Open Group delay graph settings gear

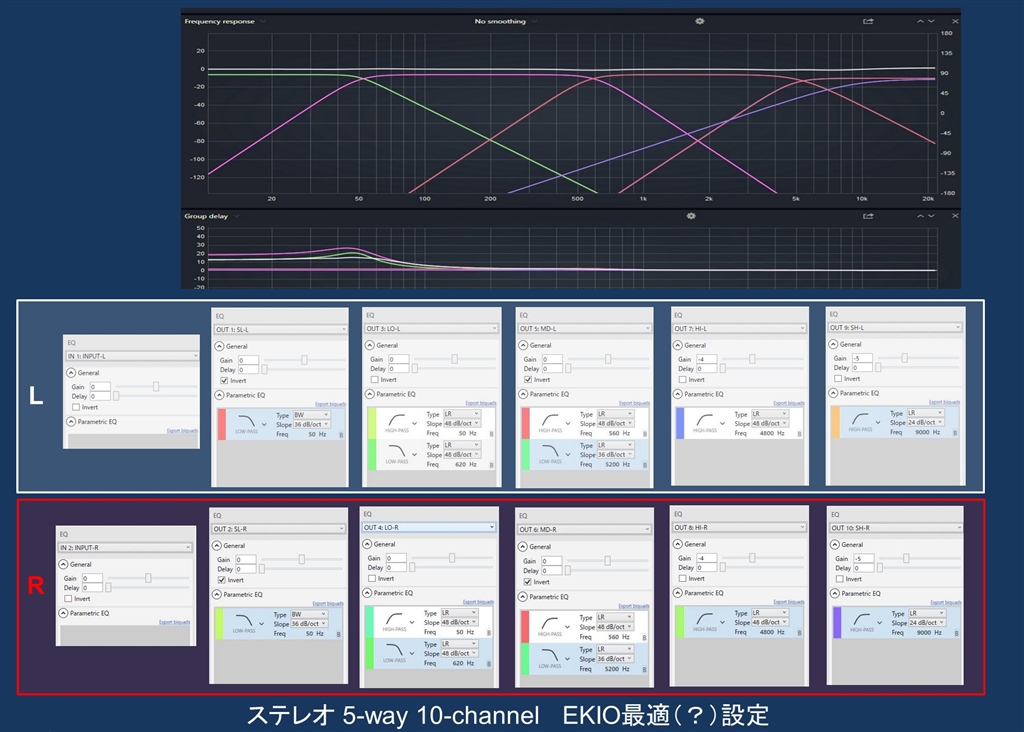click(x=691, y=215)
